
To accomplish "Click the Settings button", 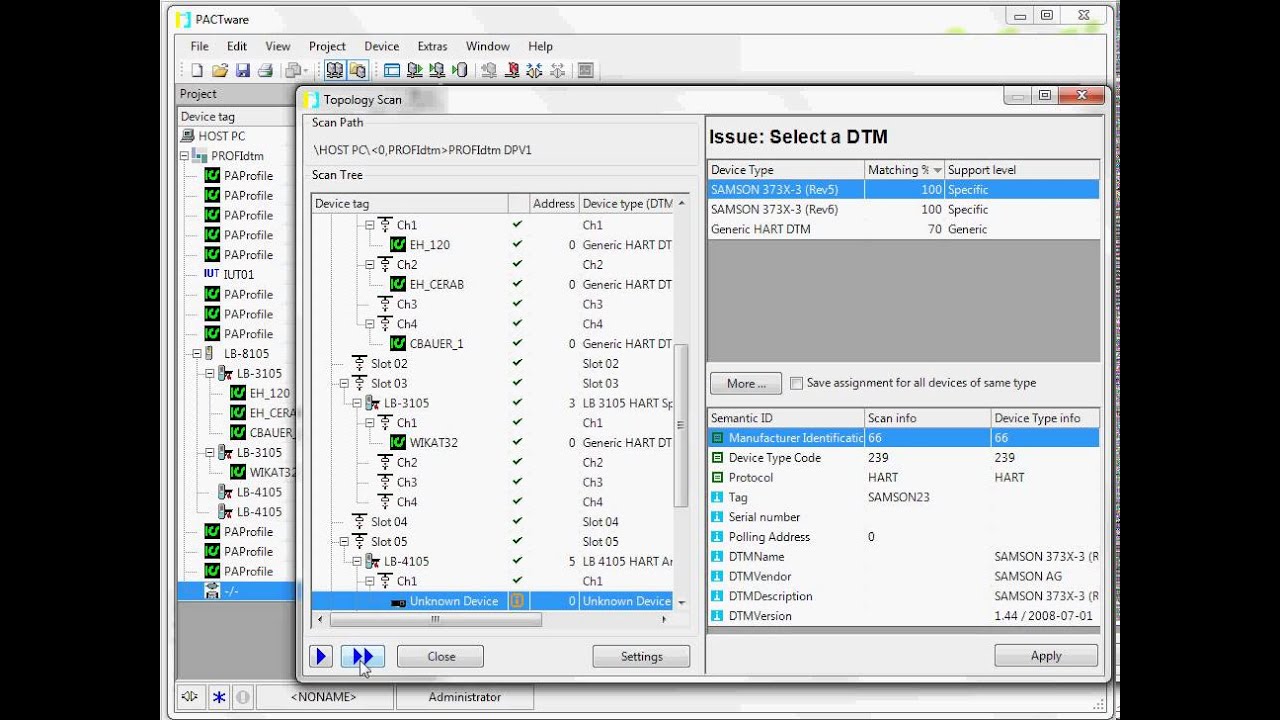I will [642, 657].
